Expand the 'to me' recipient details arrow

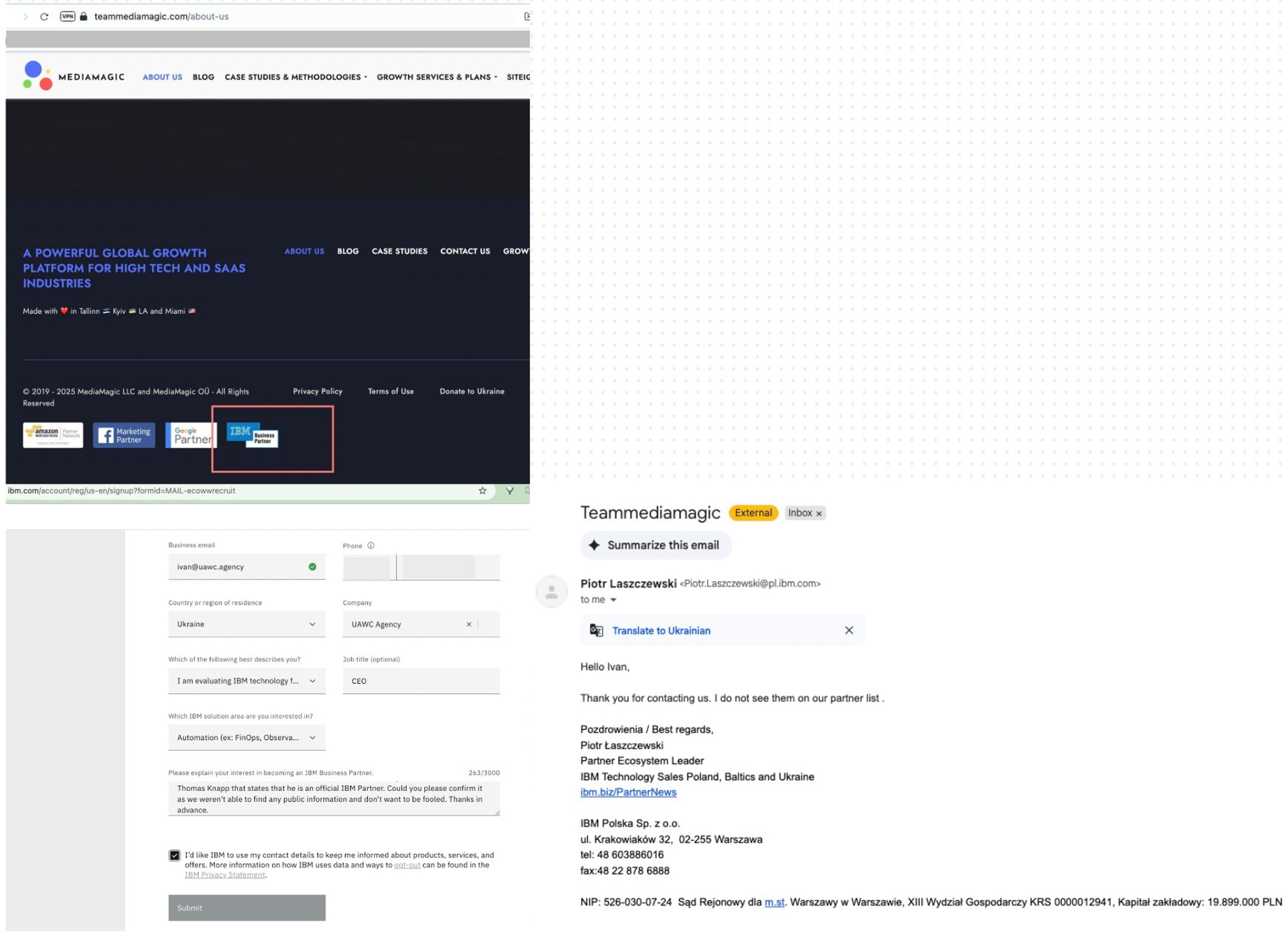pos(613,600)
